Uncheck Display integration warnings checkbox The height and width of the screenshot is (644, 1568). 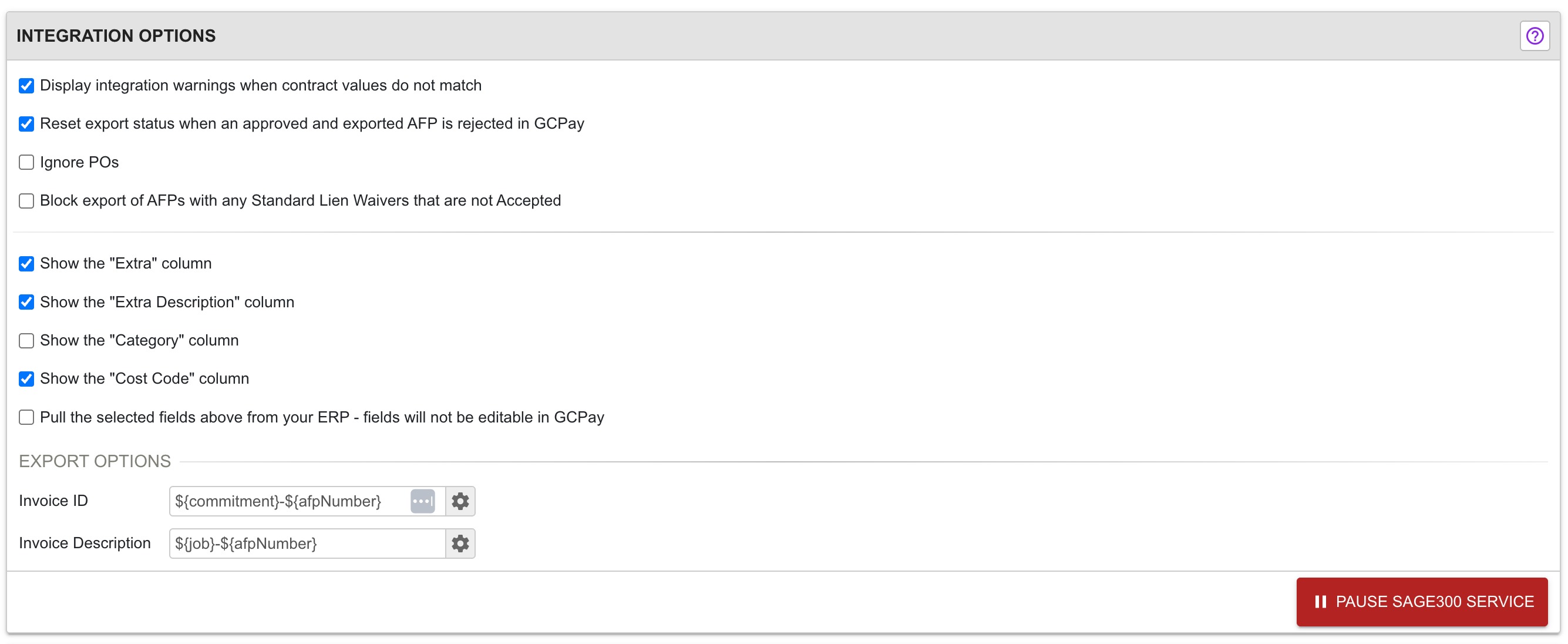(26, 86)
